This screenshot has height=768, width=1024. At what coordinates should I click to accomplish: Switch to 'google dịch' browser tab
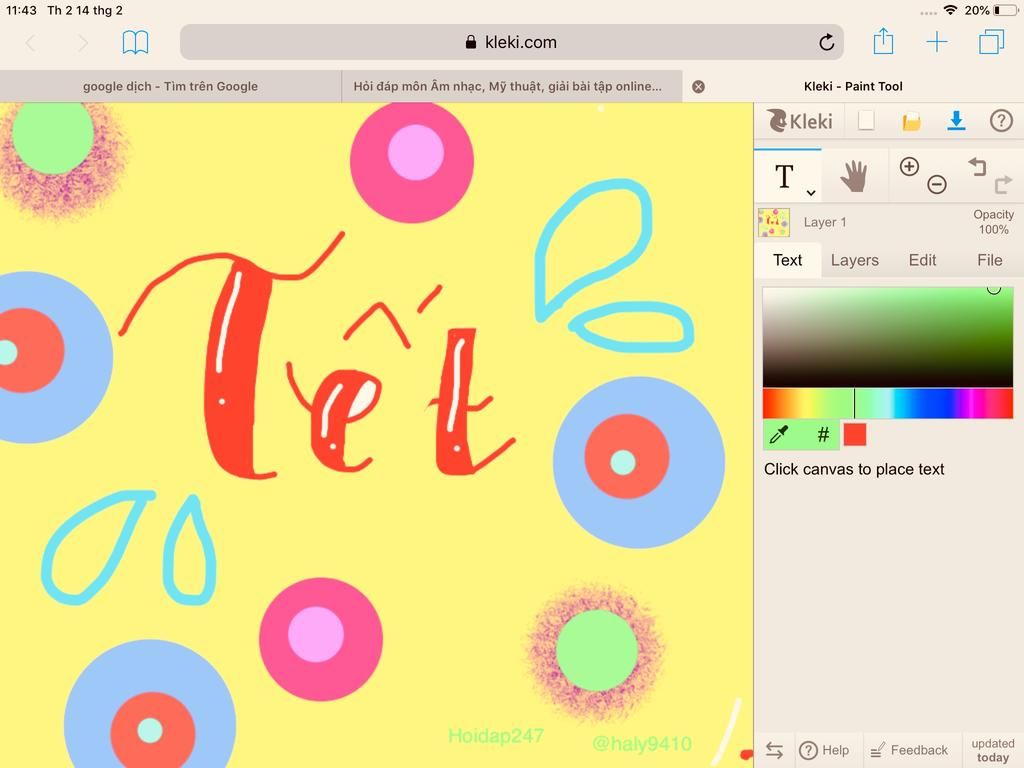(170, 86)
